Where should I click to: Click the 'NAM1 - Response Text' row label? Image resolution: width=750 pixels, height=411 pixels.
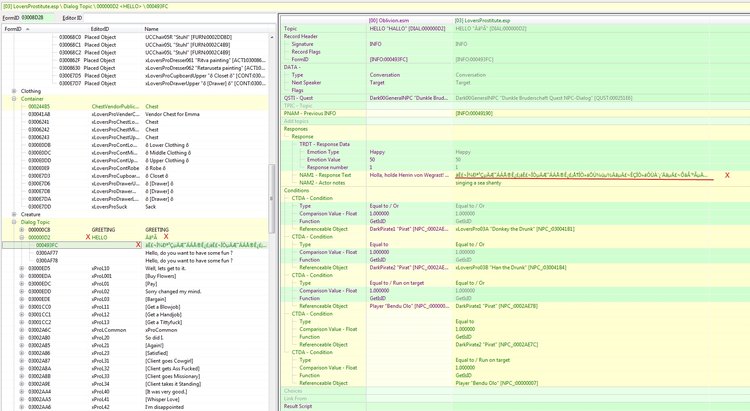click(325, 175)
